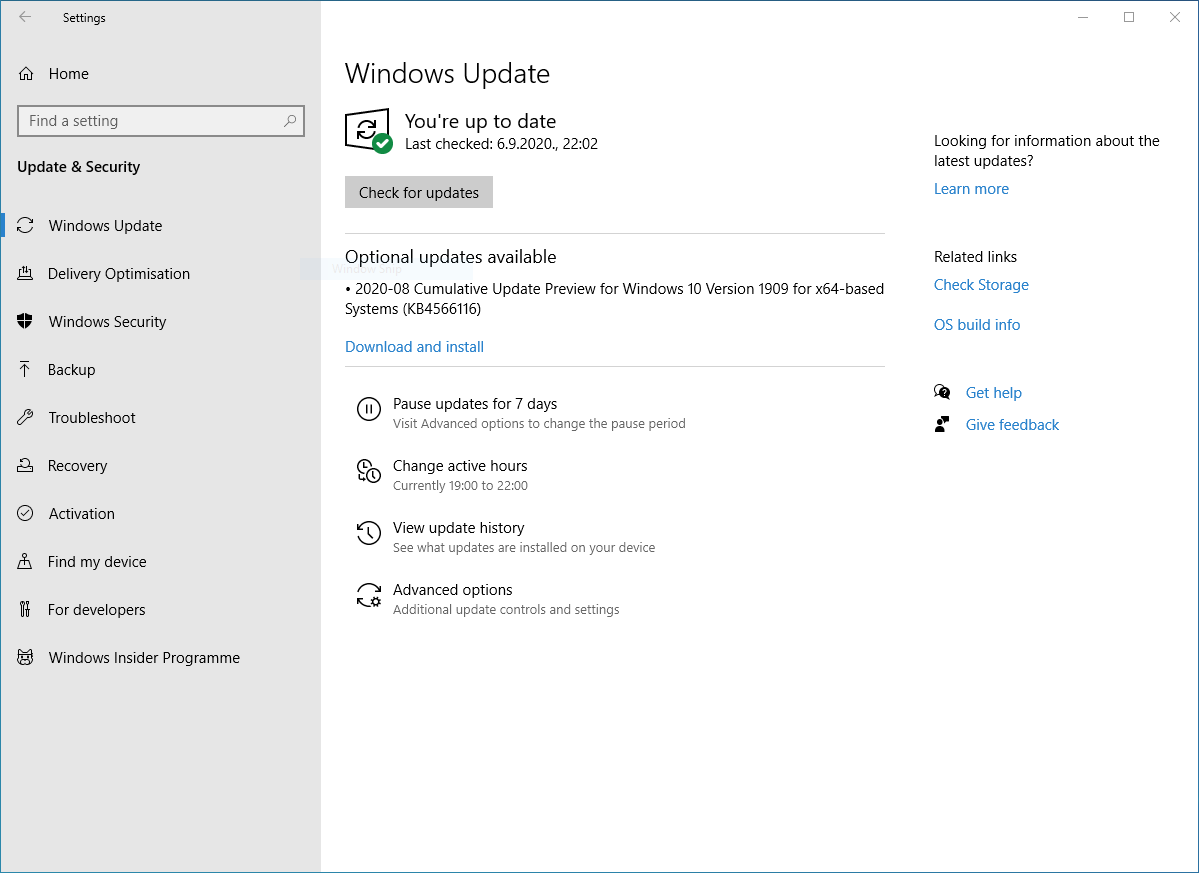Click the advanced options gear icon
1199x873 pixels.
(x=369, y=595)
